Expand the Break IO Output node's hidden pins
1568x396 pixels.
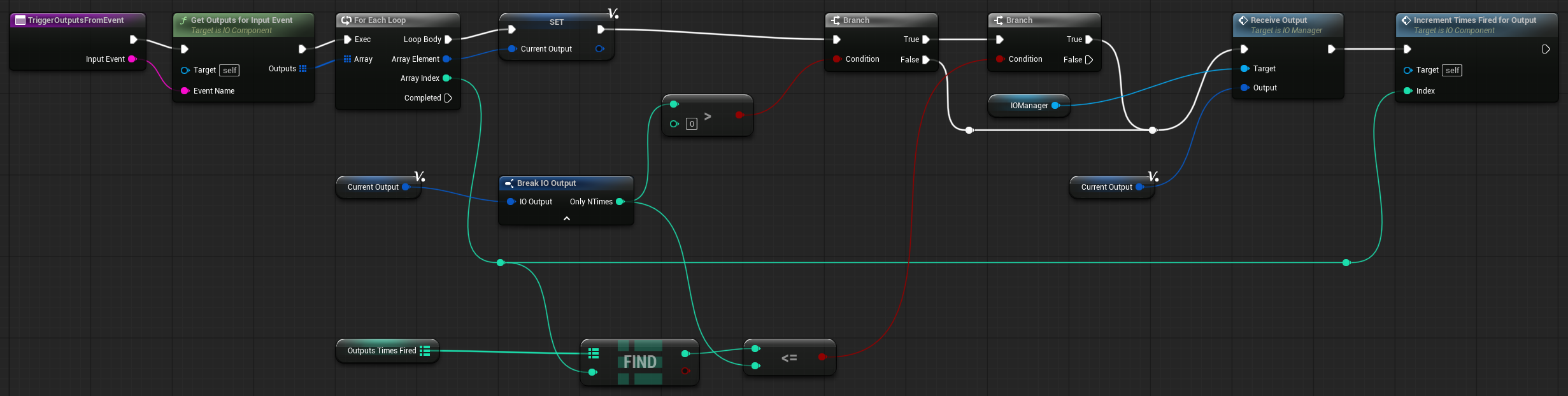point(566,218)
